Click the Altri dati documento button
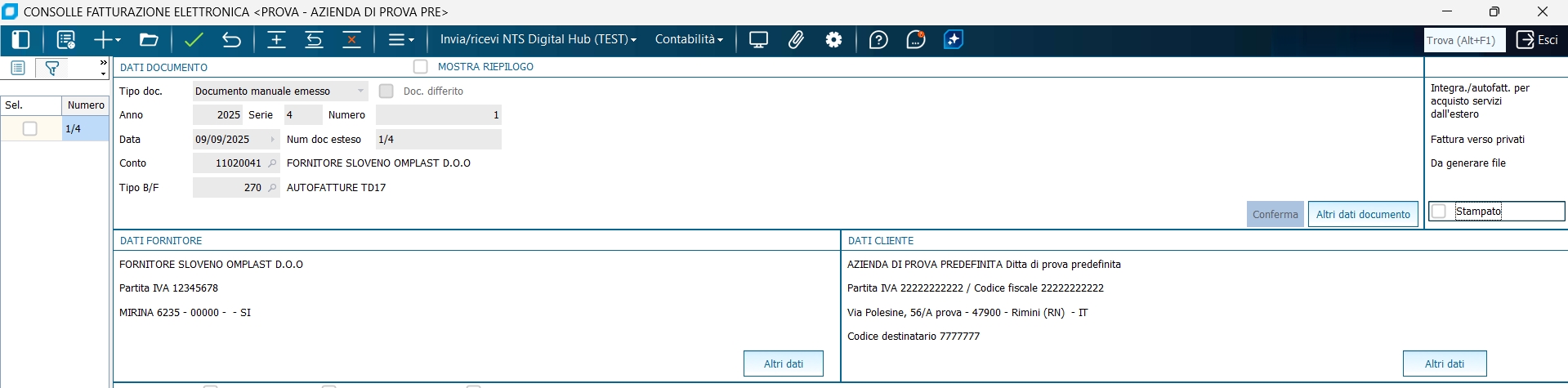 (1363, 214)
